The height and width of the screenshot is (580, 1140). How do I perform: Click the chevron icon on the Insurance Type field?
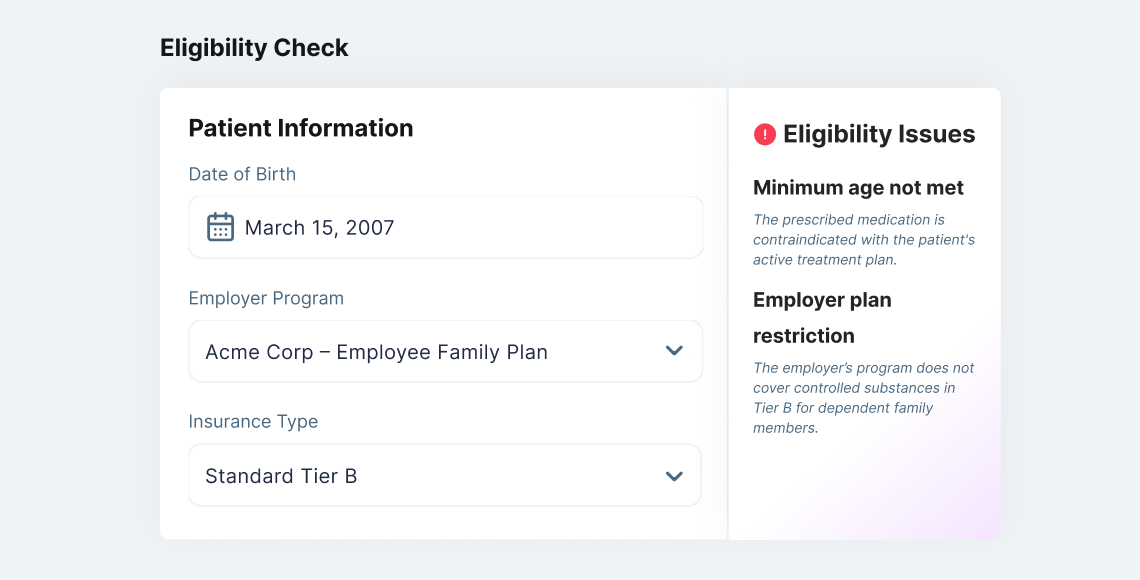(x=674, y=475)
